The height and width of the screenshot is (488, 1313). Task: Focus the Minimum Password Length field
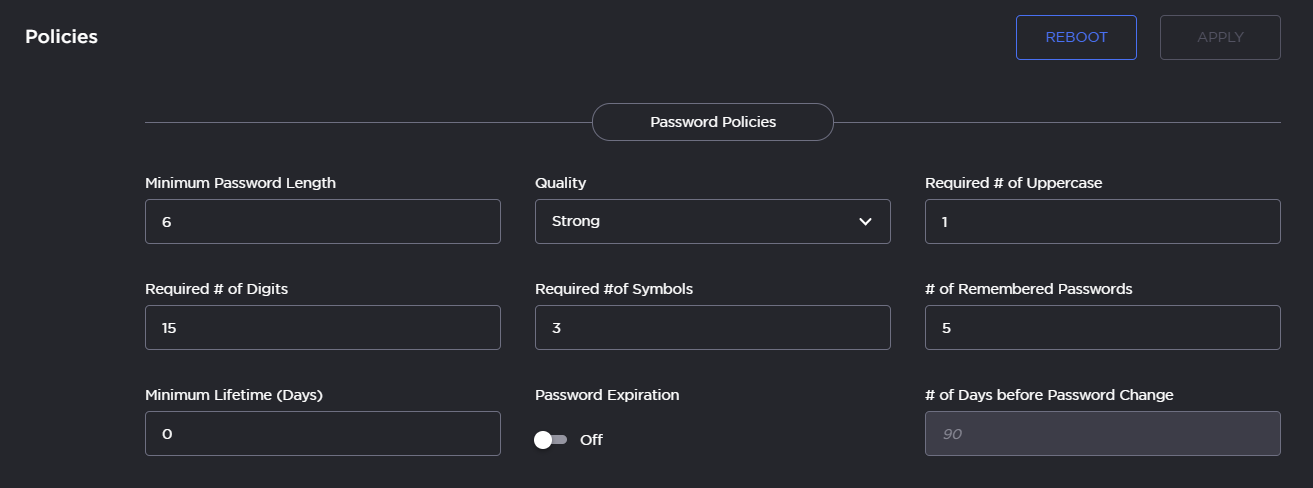(x=322, y=221)
